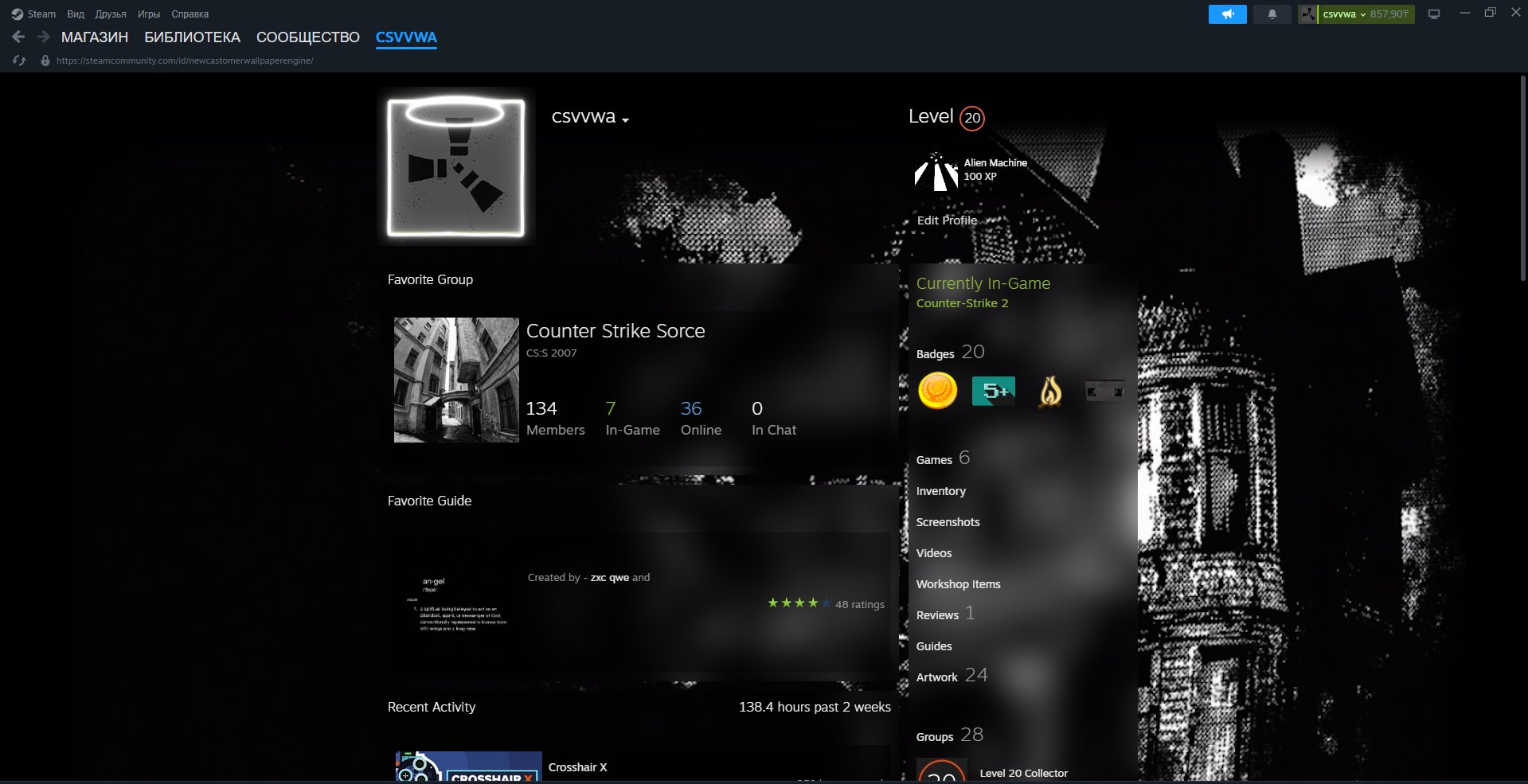Open the Reviews 1 link

[x=945, y=614]
